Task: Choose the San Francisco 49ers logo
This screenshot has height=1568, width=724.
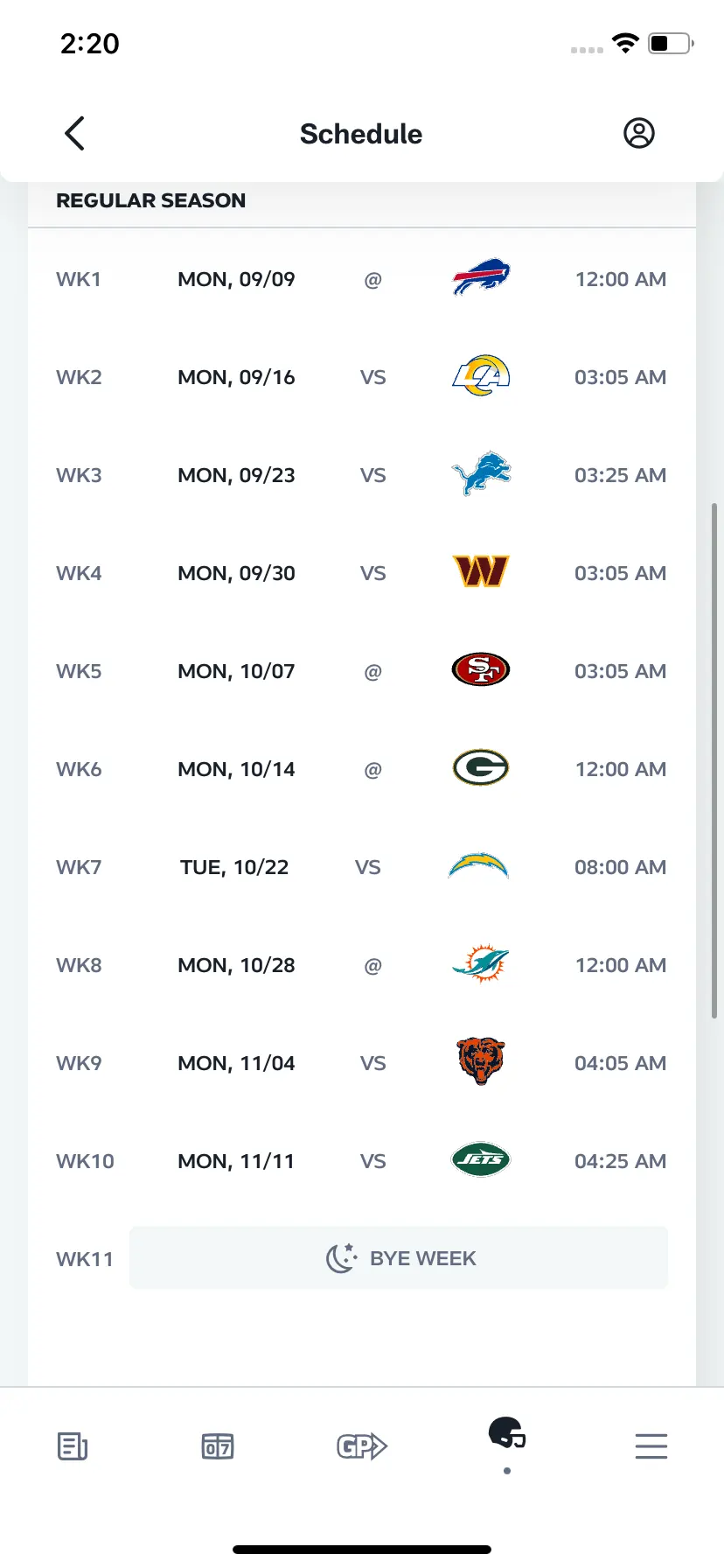Action: tap(481, 670)
